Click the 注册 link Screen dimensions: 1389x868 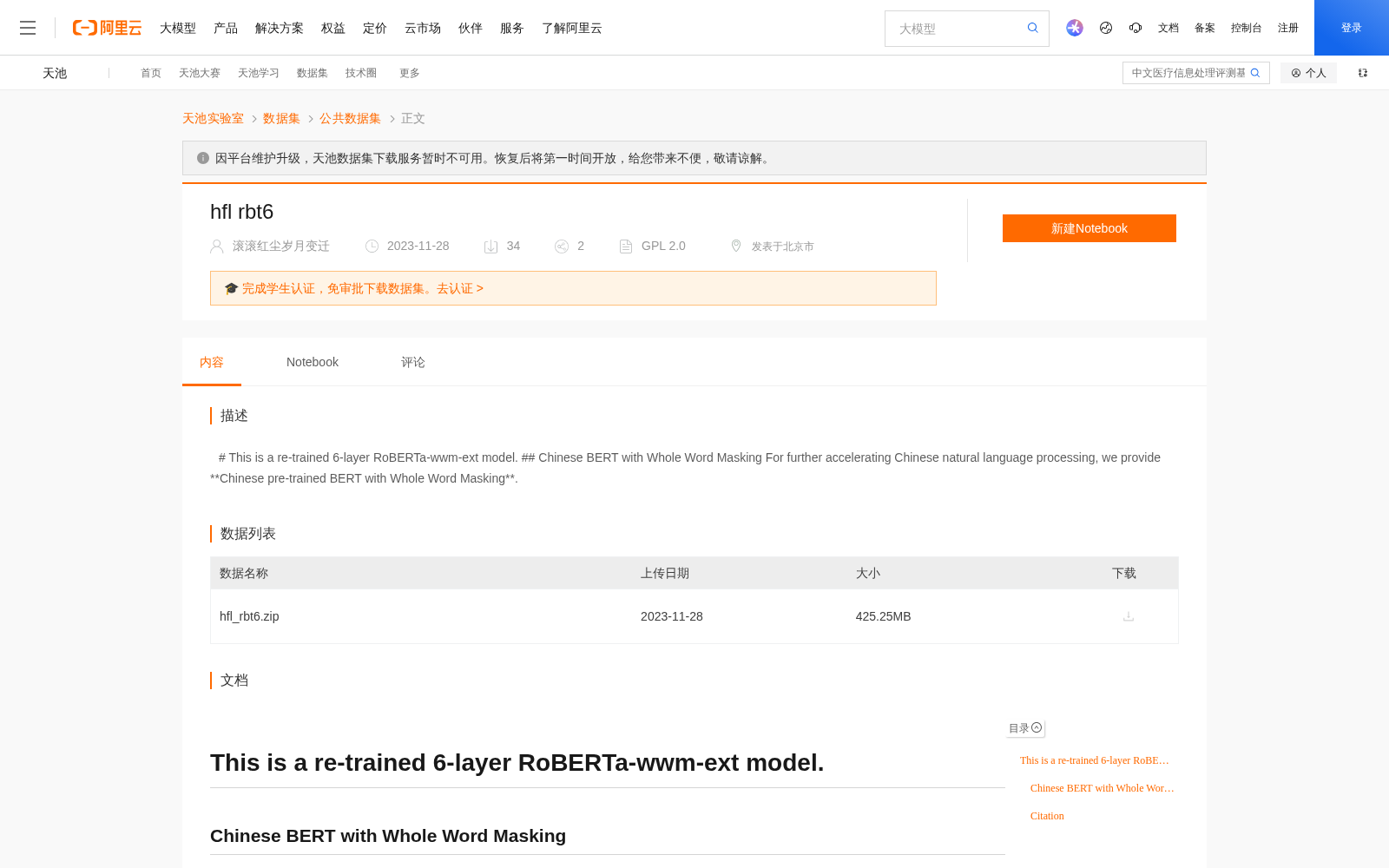pos(1288,28)
